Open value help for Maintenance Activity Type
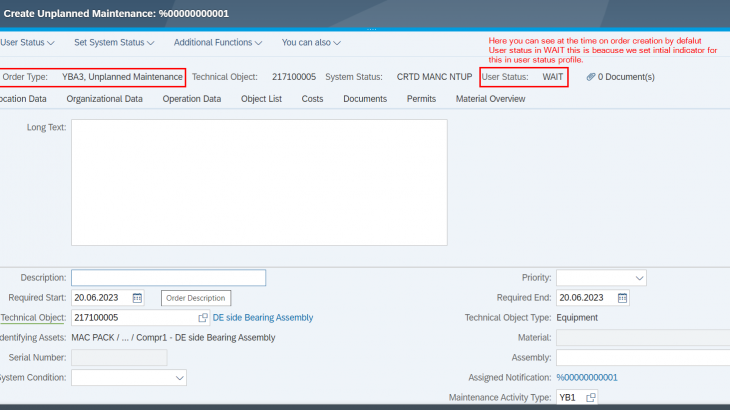 tap(591, 398)
